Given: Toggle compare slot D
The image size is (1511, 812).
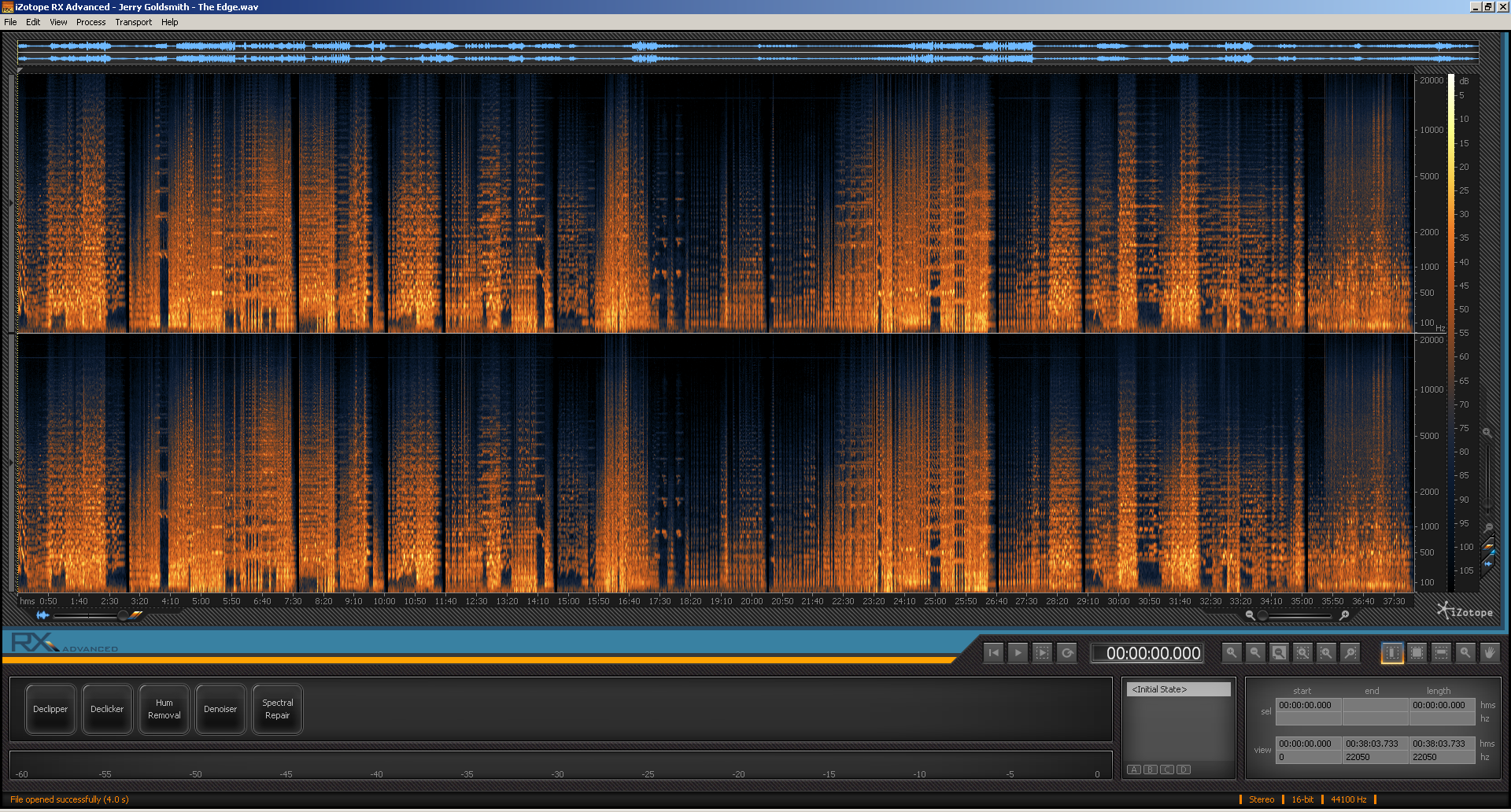Looking at the screenshot, I should (x=1184, y=770).
